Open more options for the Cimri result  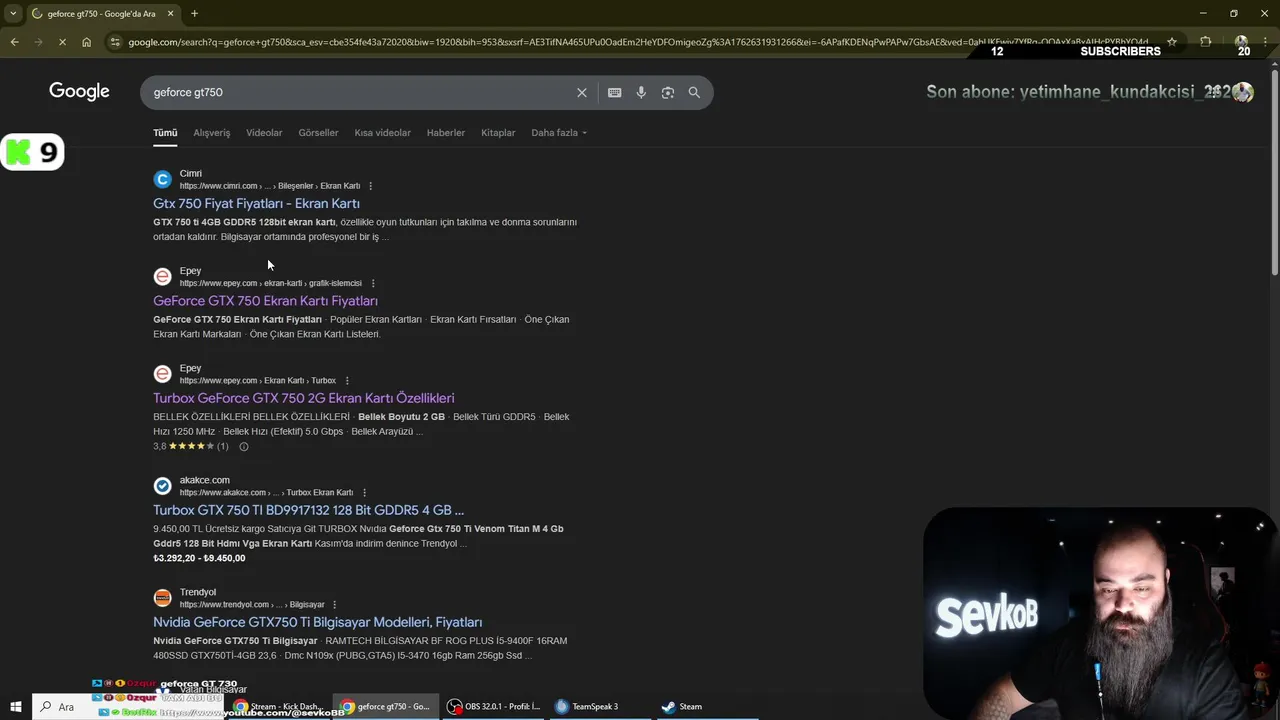tap(370, 186)
